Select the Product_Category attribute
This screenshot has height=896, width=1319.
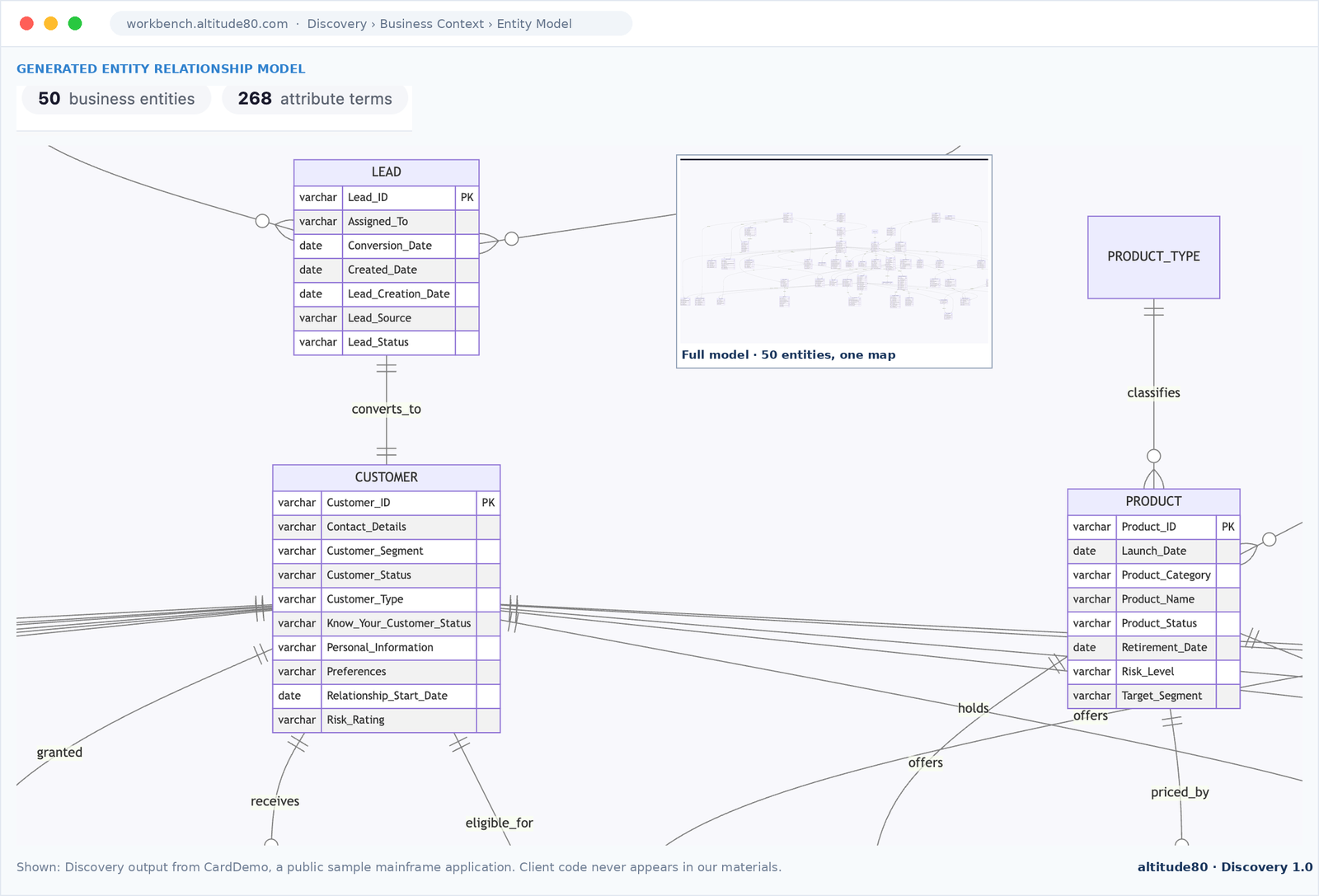pyautogui.click(x=1153, y=575)
